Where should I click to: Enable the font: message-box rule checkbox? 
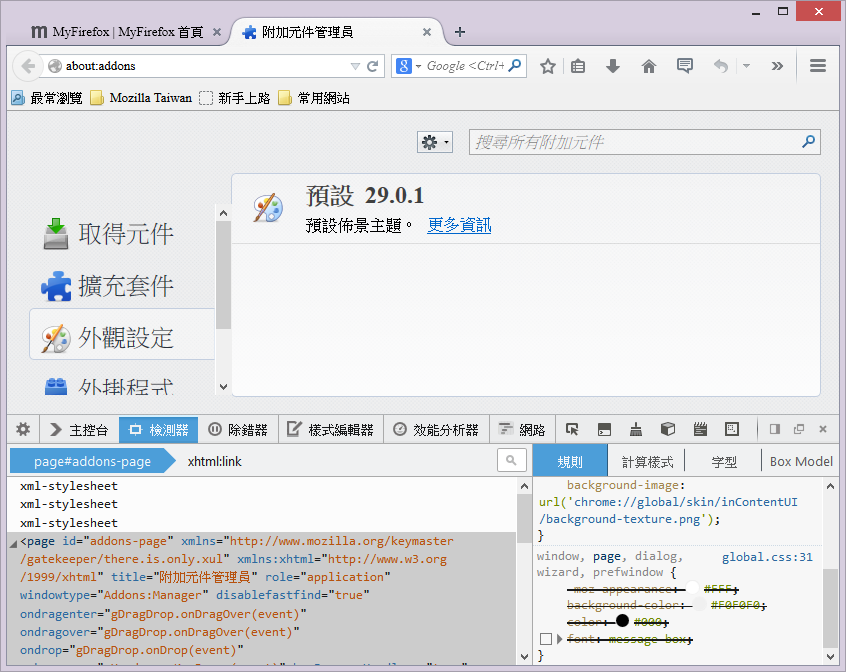[545, 639]
